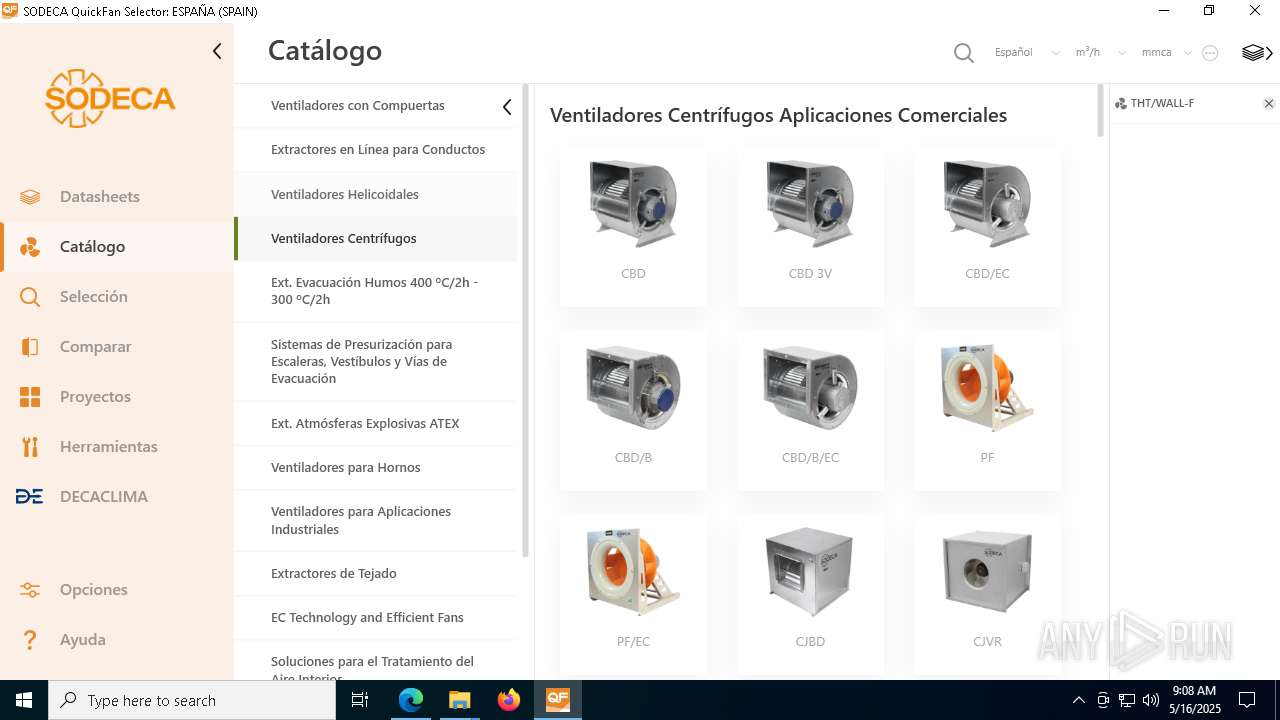Click the Opciones sliders icon
Viewport: 1280px width, 720px height.
point(30,590)
